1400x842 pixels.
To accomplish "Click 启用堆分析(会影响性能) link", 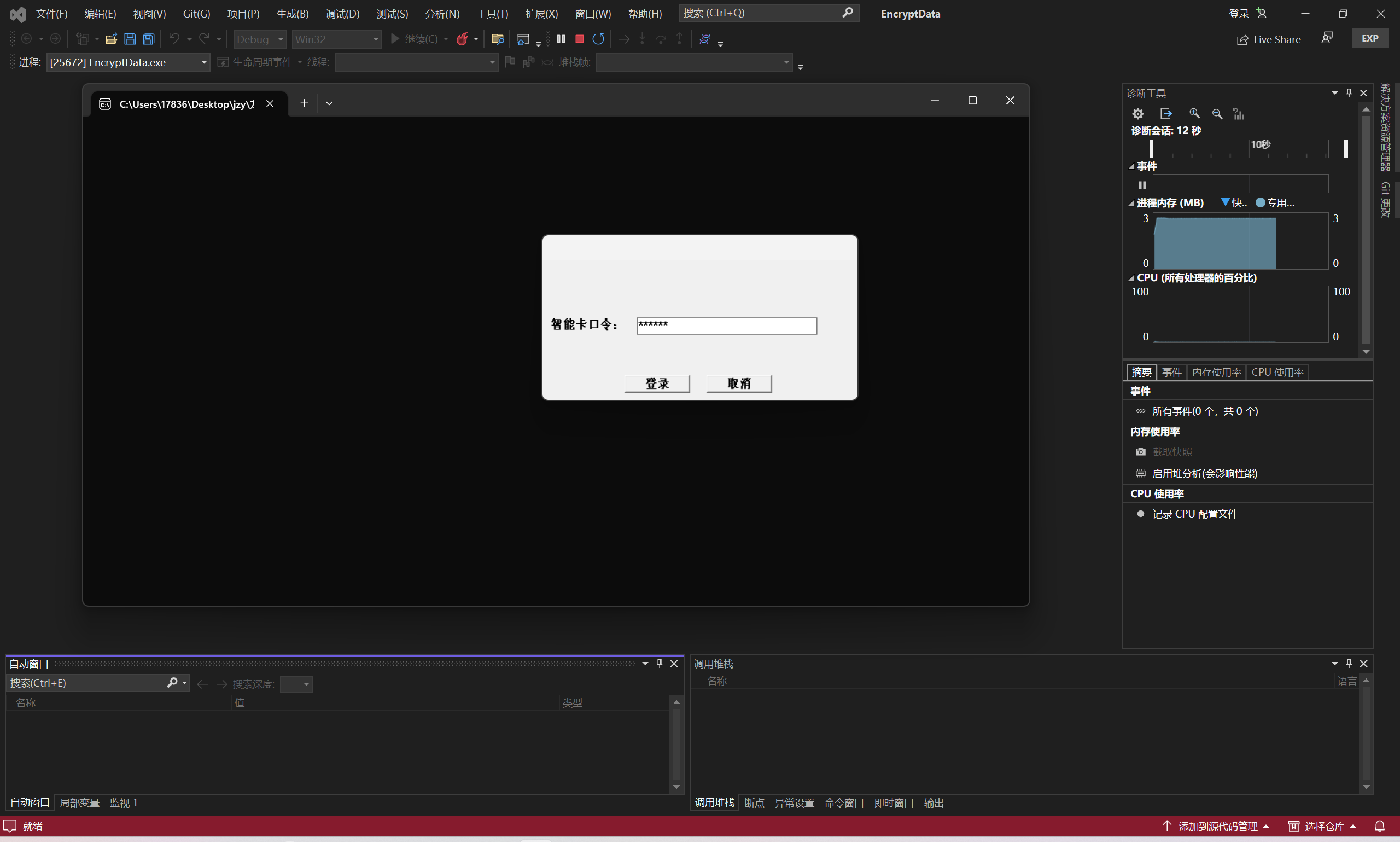I will (x=1204, y=473).
